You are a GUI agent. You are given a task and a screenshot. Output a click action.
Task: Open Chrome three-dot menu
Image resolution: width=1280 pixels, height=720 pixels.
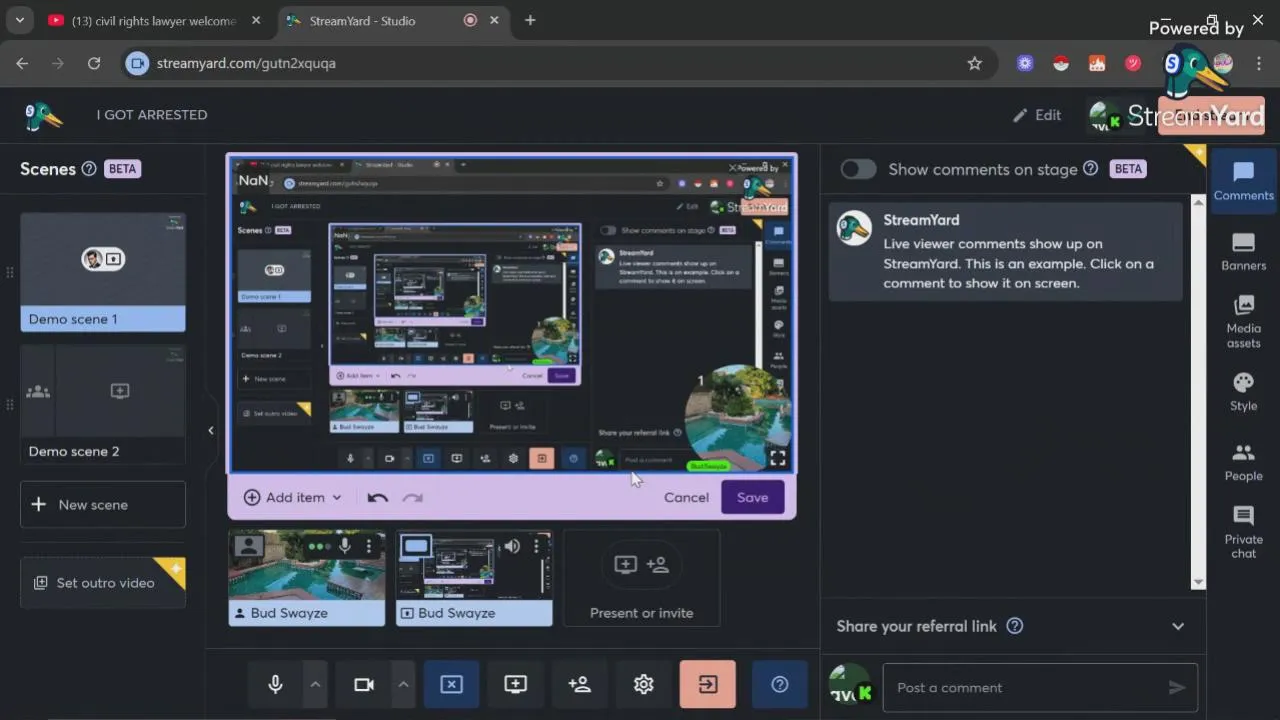(1259, 63)
